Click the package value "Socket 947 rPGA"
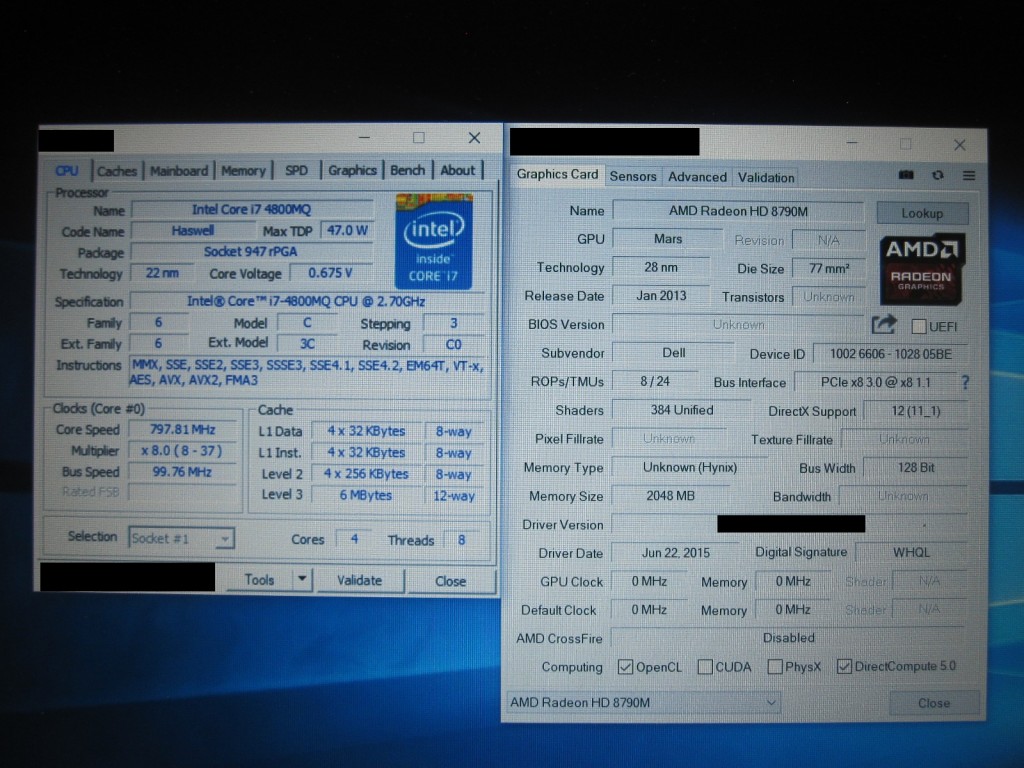Viewport: 1024px width, 768px height. 251,251
